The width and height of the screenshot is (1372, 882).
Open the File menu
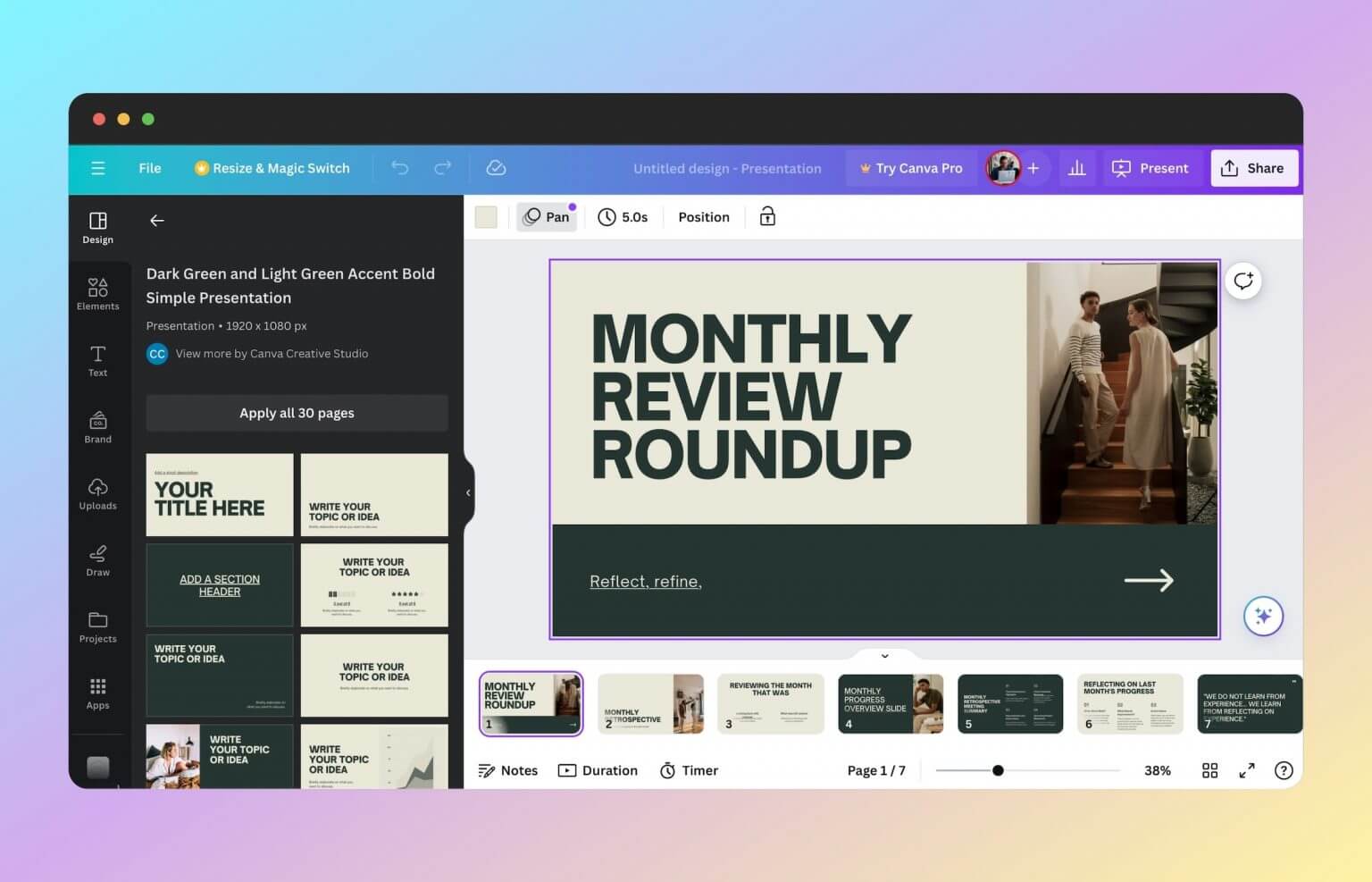pyautogui.click(x=149, y=167)
